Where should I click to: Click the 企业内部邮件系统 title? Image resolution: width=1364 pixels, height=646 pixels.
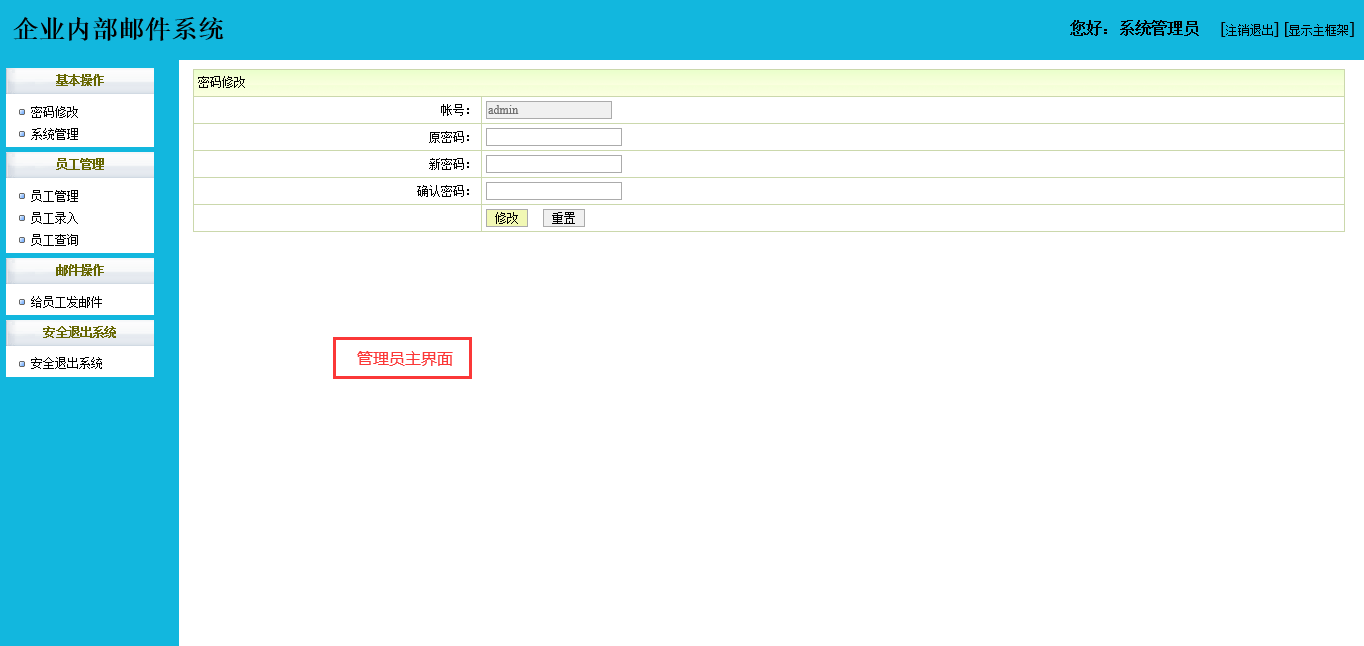click(119, 29)
